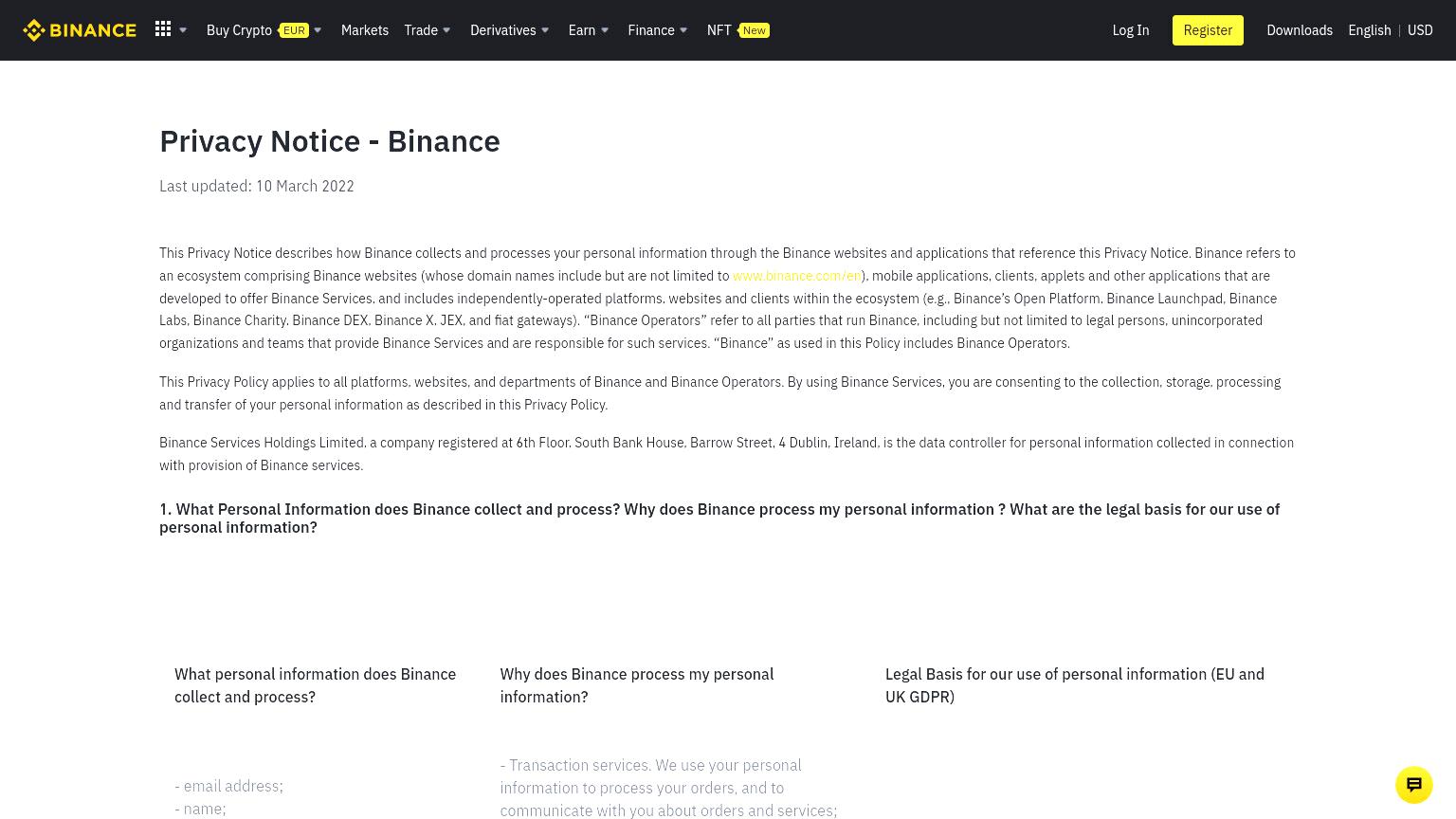Click Log In
The image size is (1456, 819).
pyautogui.click(x=1131, y=30)
